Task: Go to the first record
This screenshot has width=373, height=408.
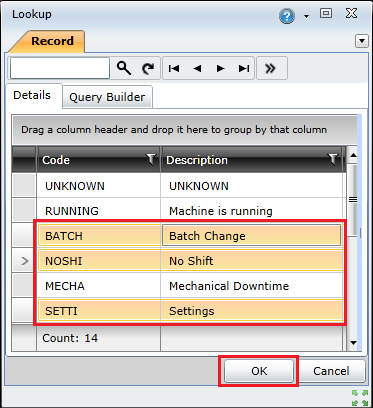Action: pos(174,68)
